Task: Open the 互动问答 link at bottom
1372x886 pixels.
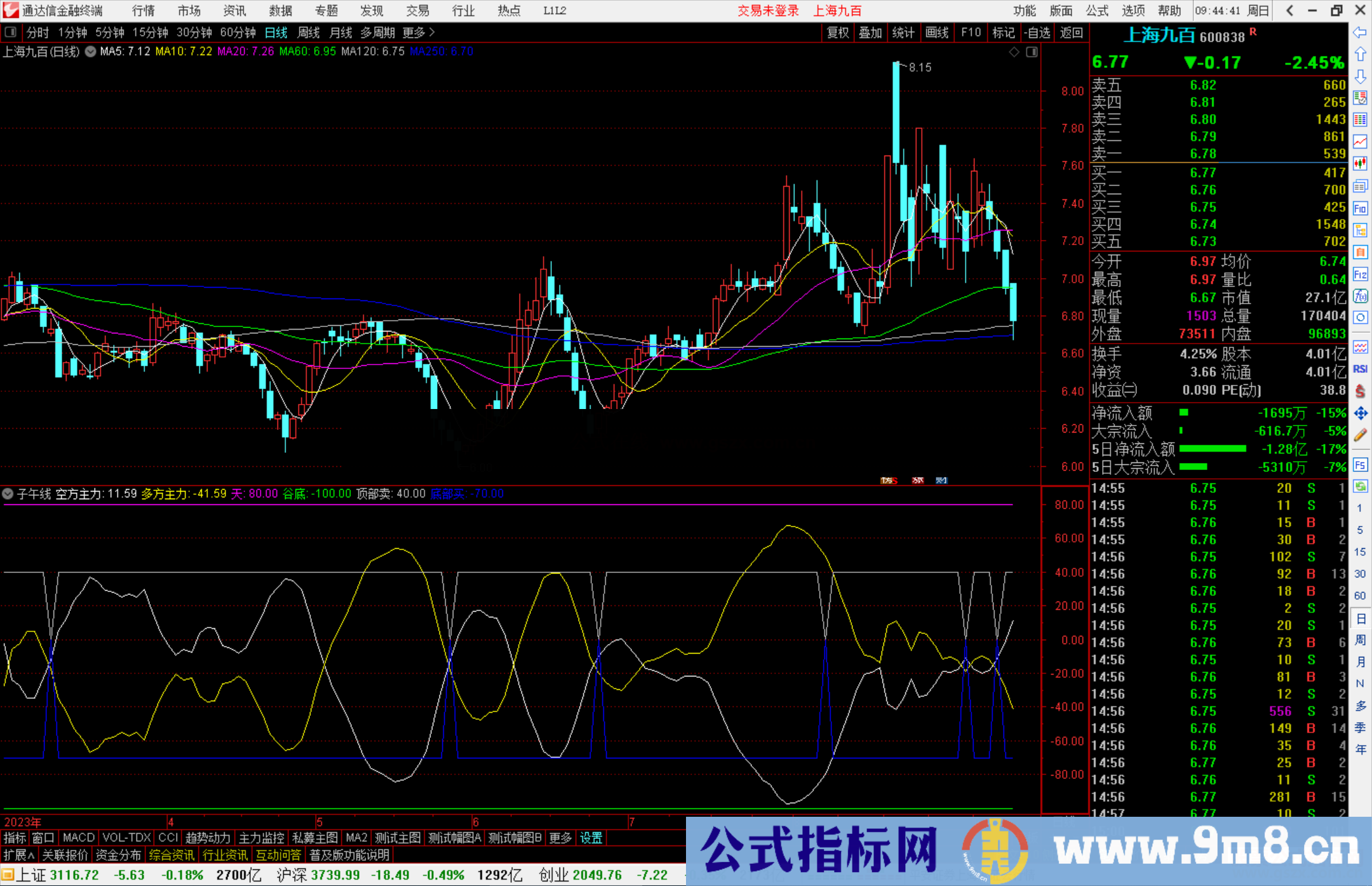Action: coord(278,855)
